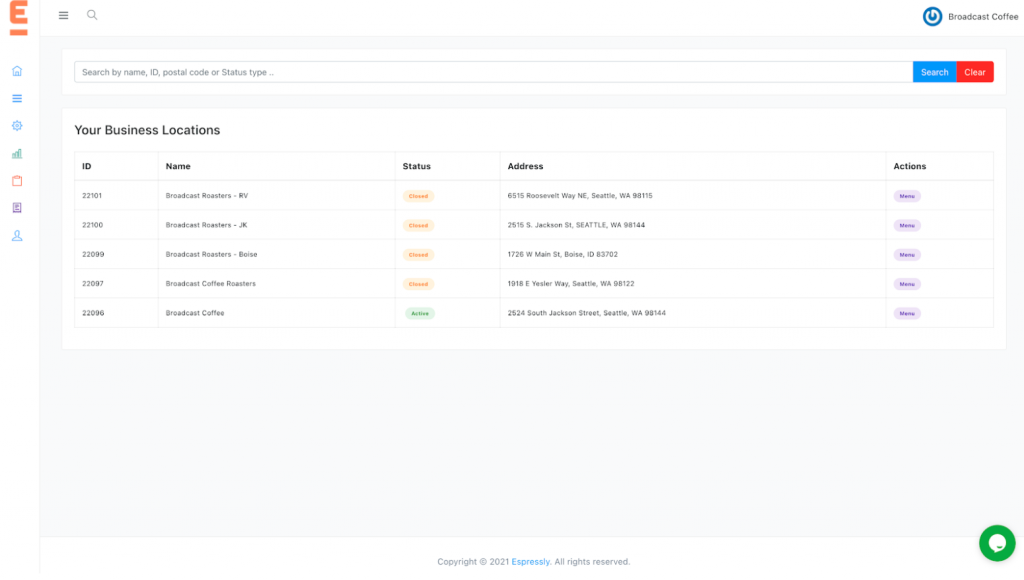Click Closed status badge for Broadcast Roasters - Boise
The height and width of the screenshot is (580, 1024).
pos(418,255)
